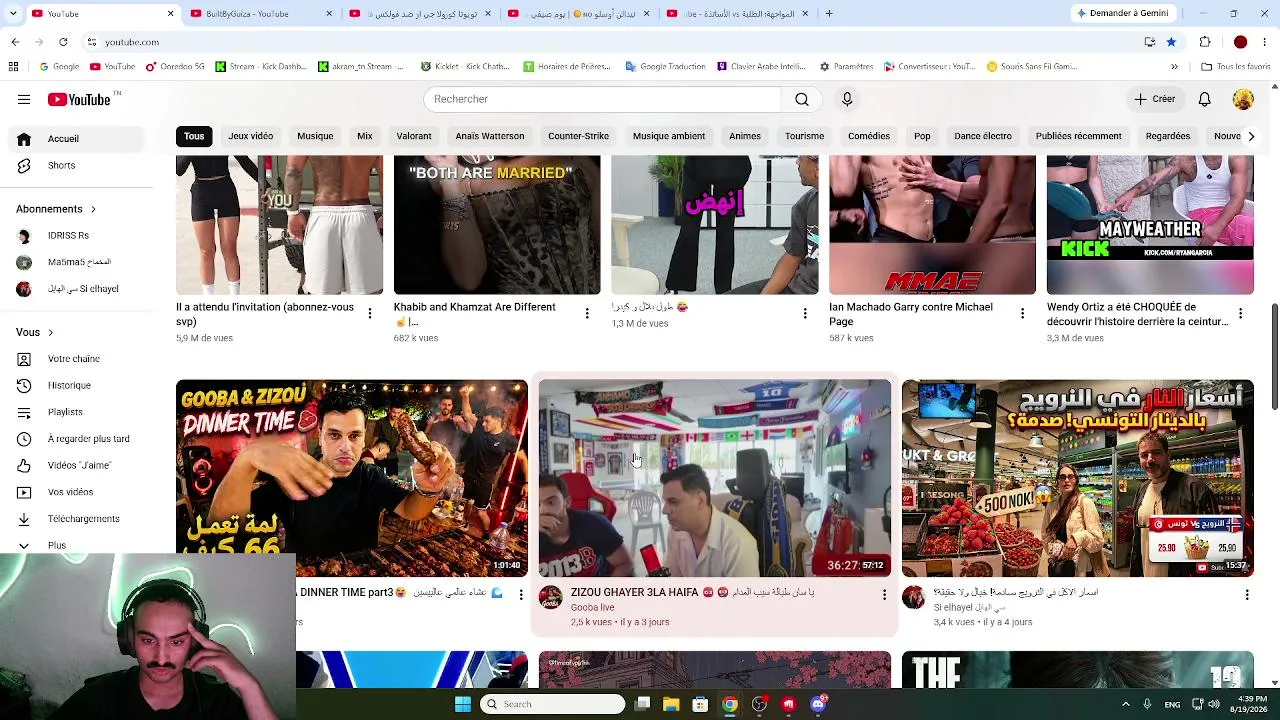Open the YouTube guide hamburger menu

point(24,99)
